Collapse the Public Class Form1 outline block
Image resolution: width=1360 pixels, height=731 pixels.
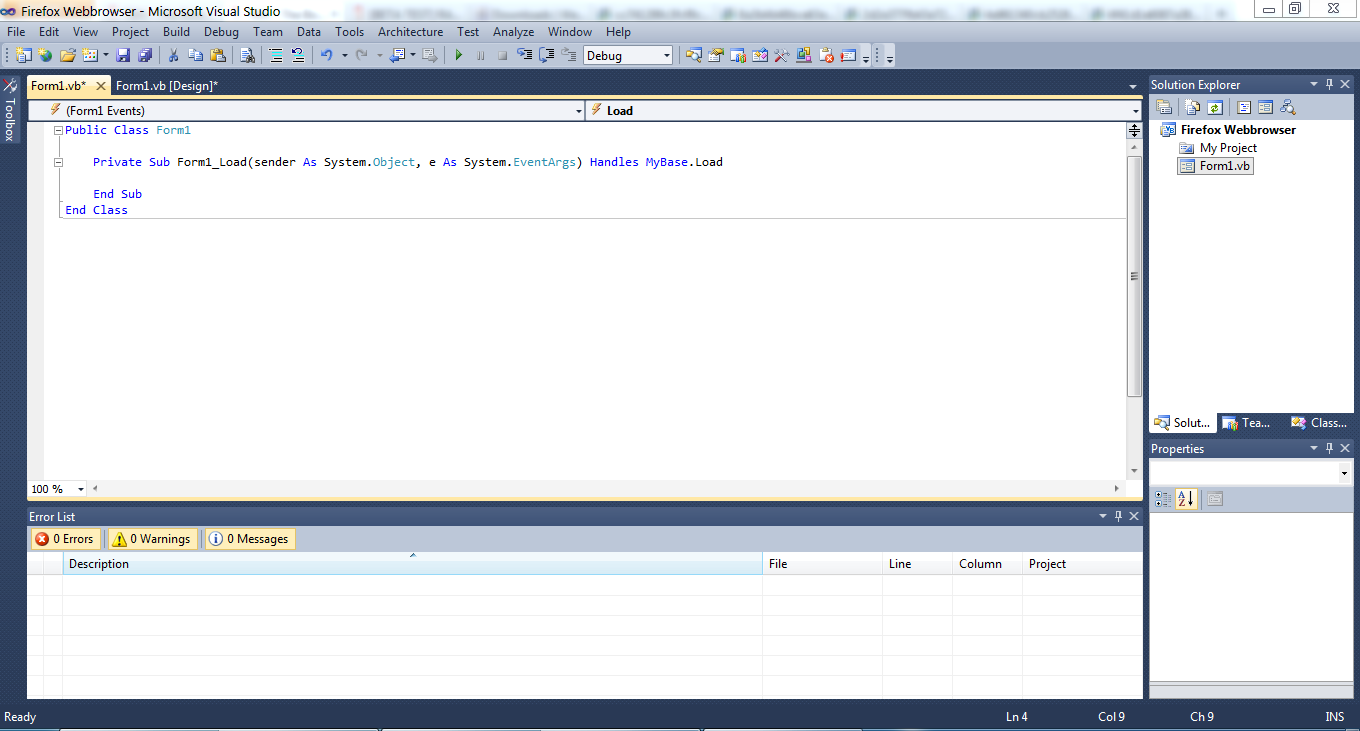[57, 130]
